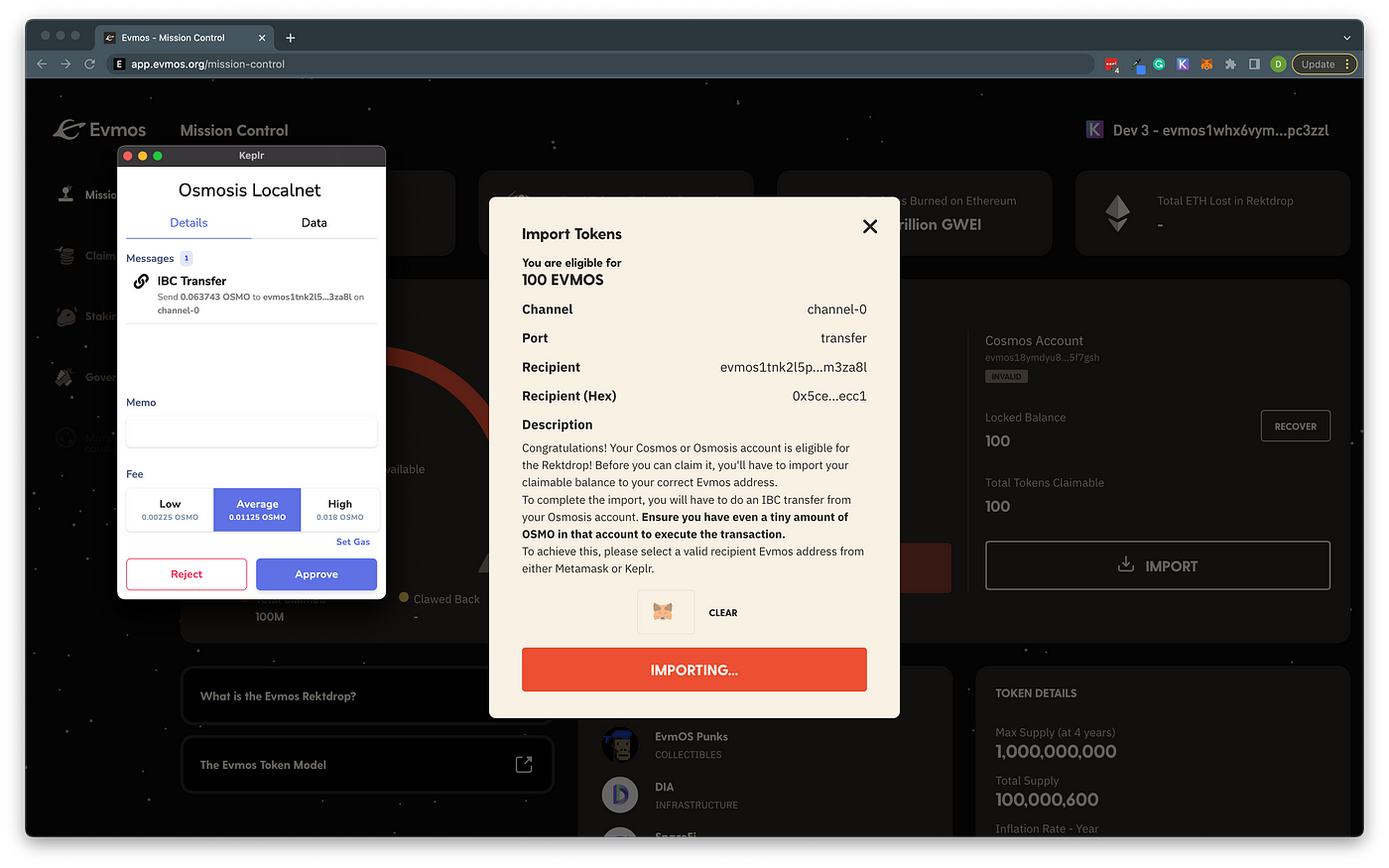Choose Average fee option
The height and width of the screenshot is (868, 1389).
click(257, 510)
